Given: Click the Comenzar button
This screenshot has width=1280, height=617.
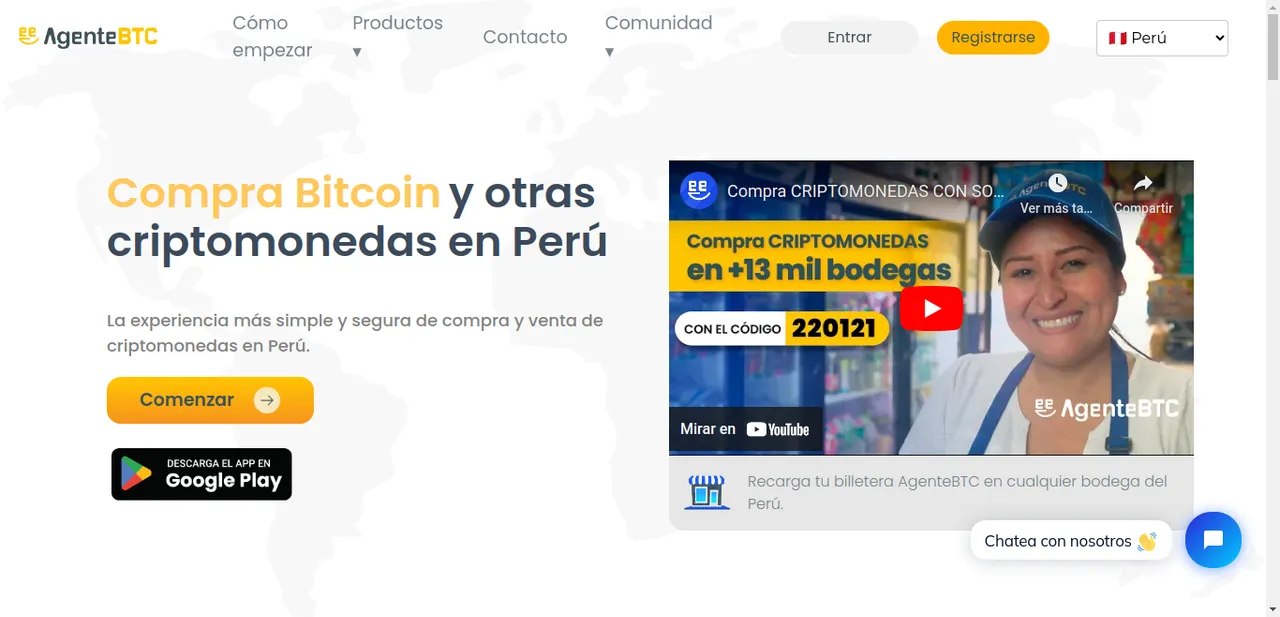Looking at the screenshot, I should pyautogui.click(x=210, y=400).
